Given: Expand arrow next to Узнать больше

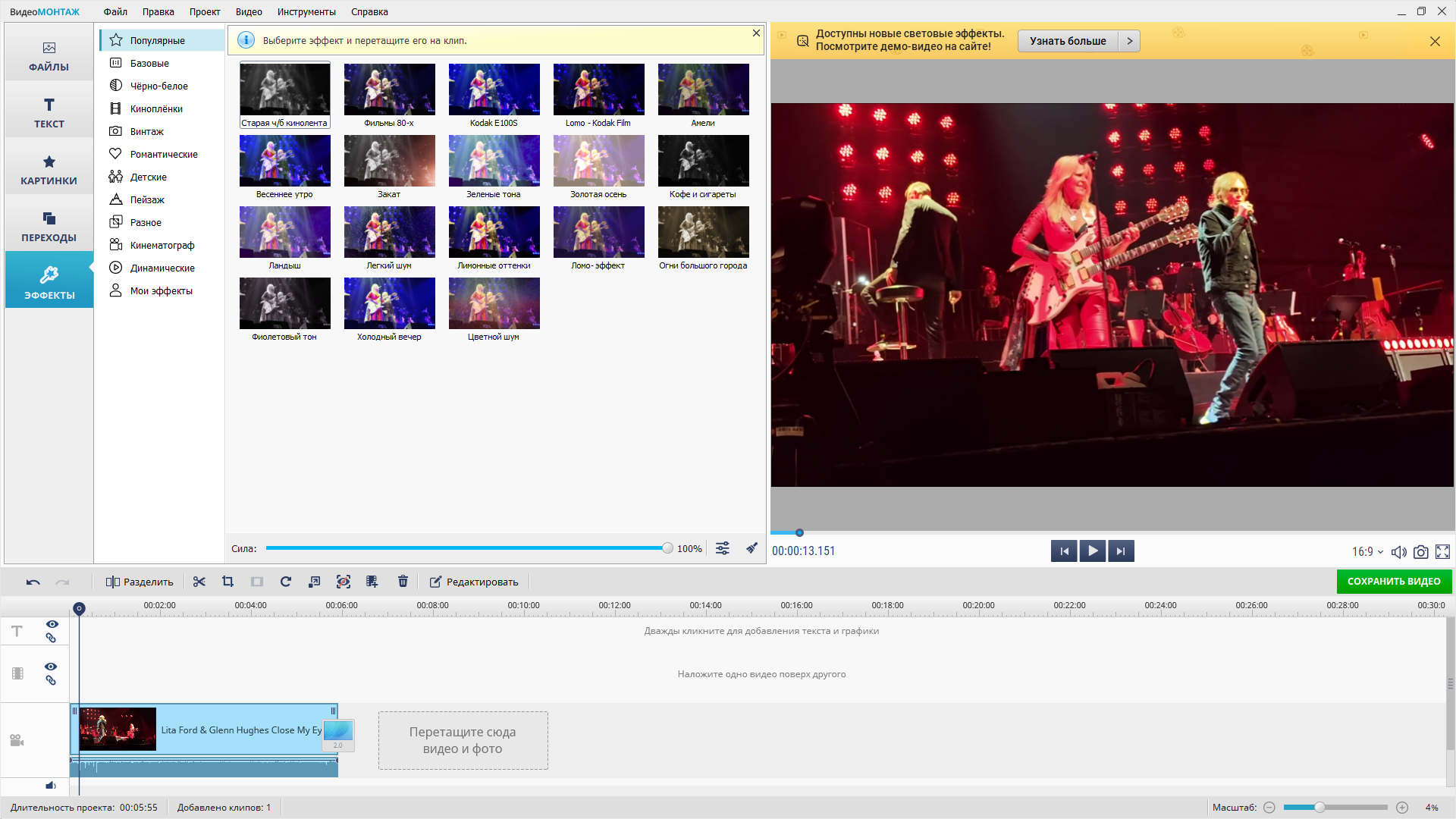Looking at the screenshot, I should (x=1129, y=41).
